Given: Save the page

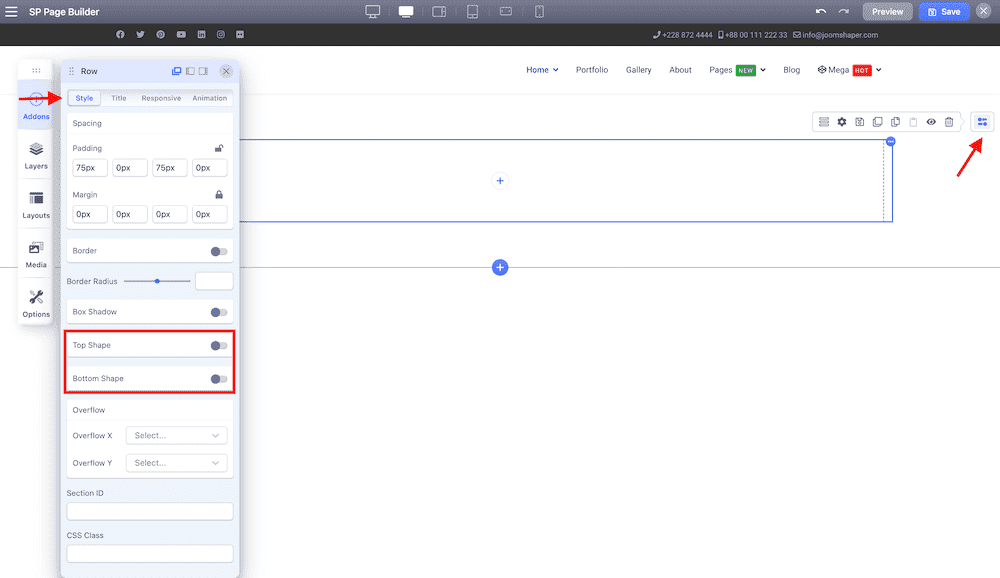Looking at the screenshot, I should [x=944, y=11].
